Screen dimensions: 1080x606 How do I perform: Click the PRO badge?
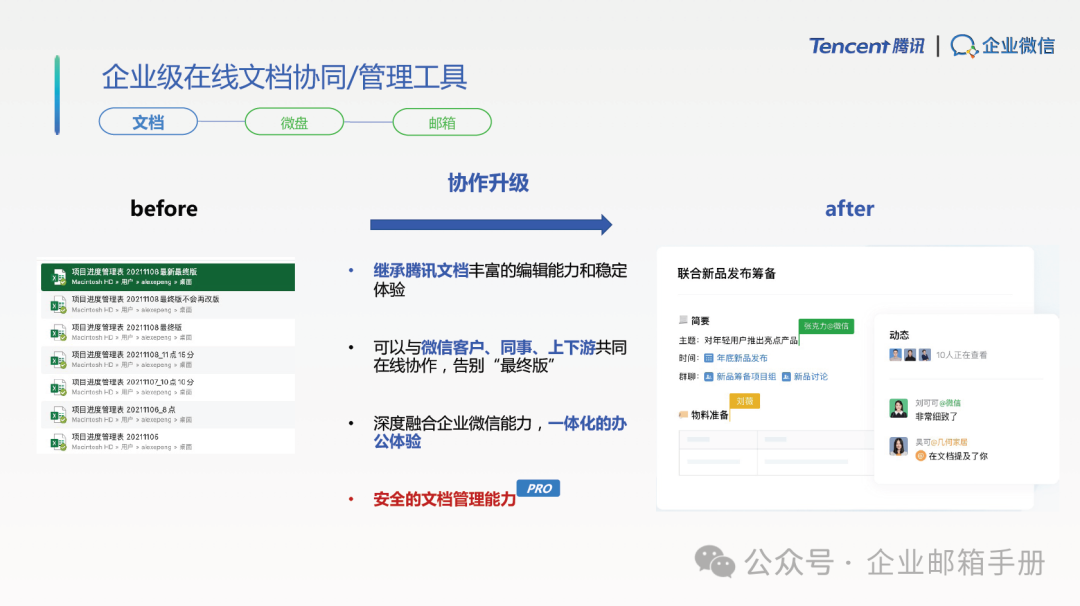[539, 488]
